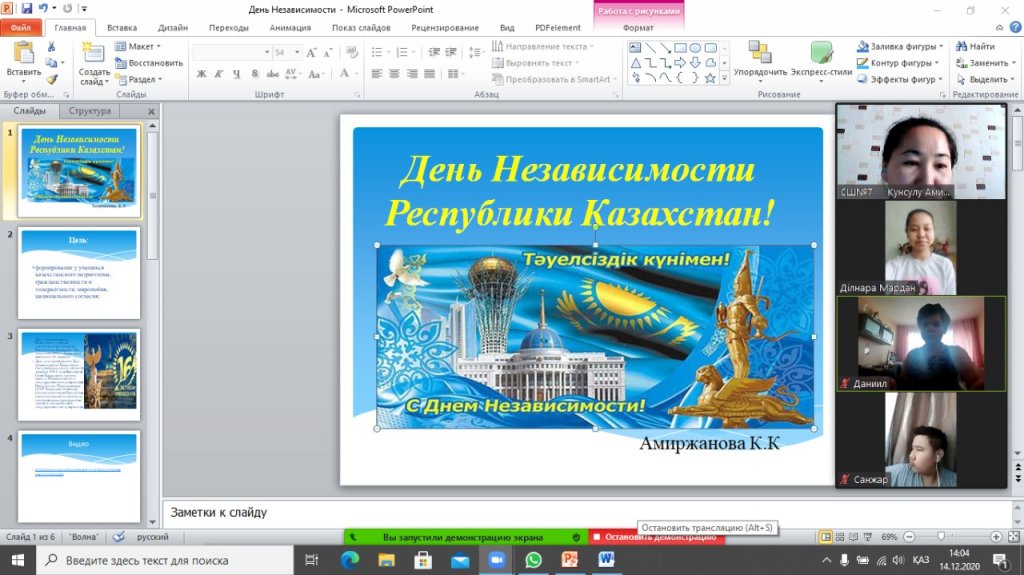Select the five-point star shape

pyautogui.click(x=710, y=78)
